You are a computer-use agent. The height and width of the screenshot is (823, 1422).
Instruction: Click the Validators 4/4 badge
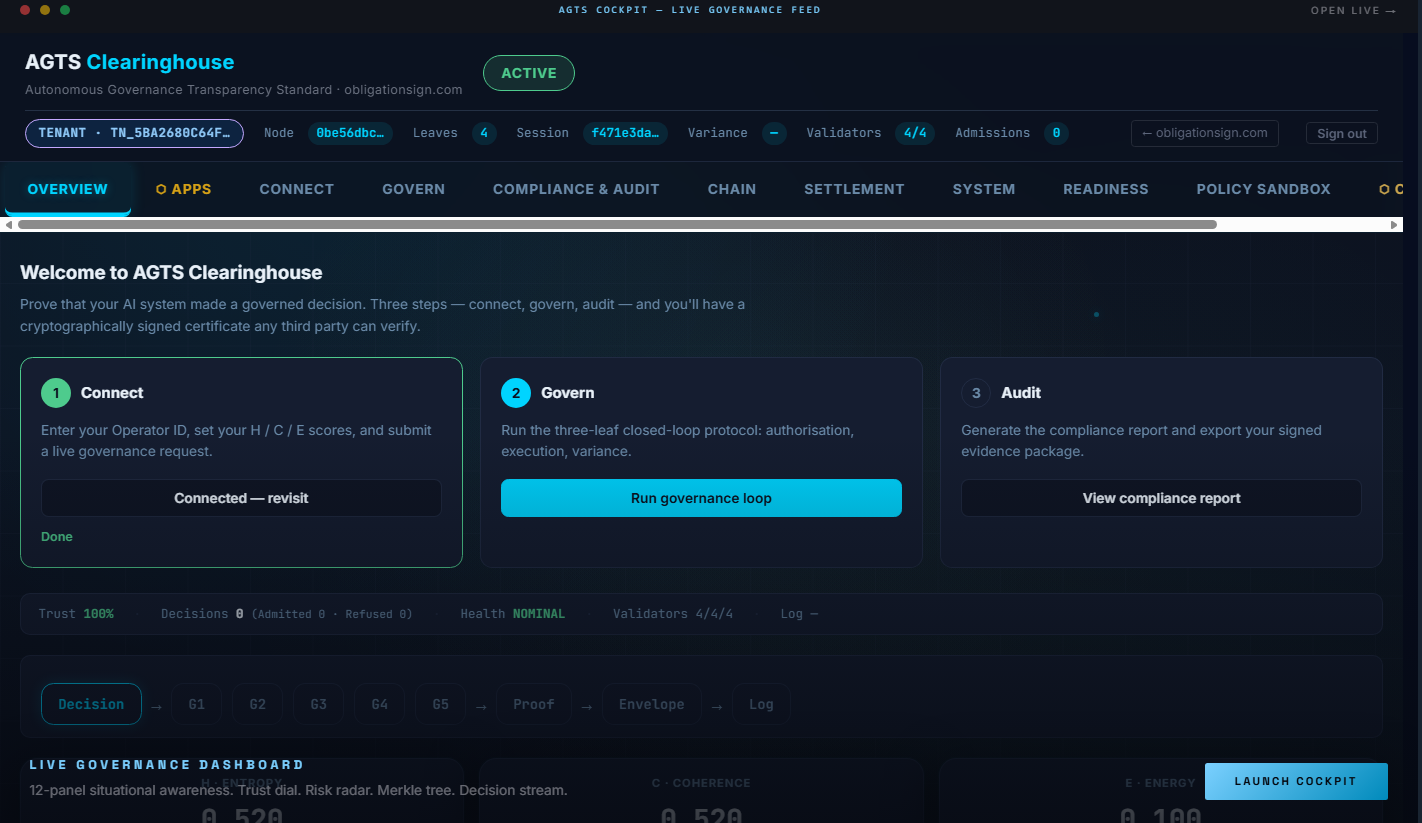915,133
